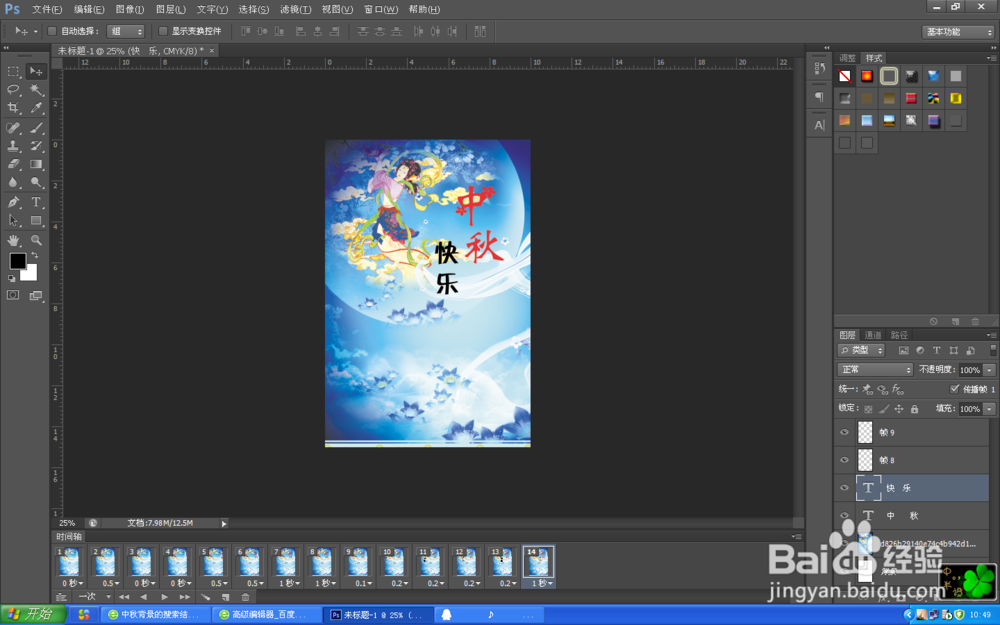Select the Path Selection tool
Image resolution: width=1000 pixels, height=625 pixels.
(13, 221)
